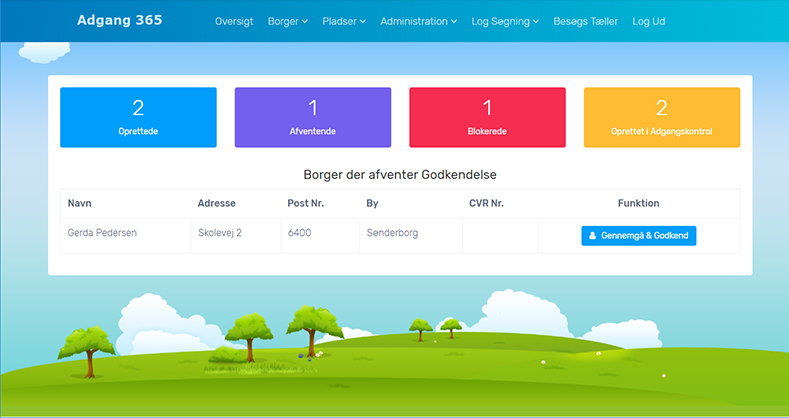Open the yellow Oprettet i Adgangskontrol card
The width and height of the screenshot is (789, 418).
[x=661, y=117]
